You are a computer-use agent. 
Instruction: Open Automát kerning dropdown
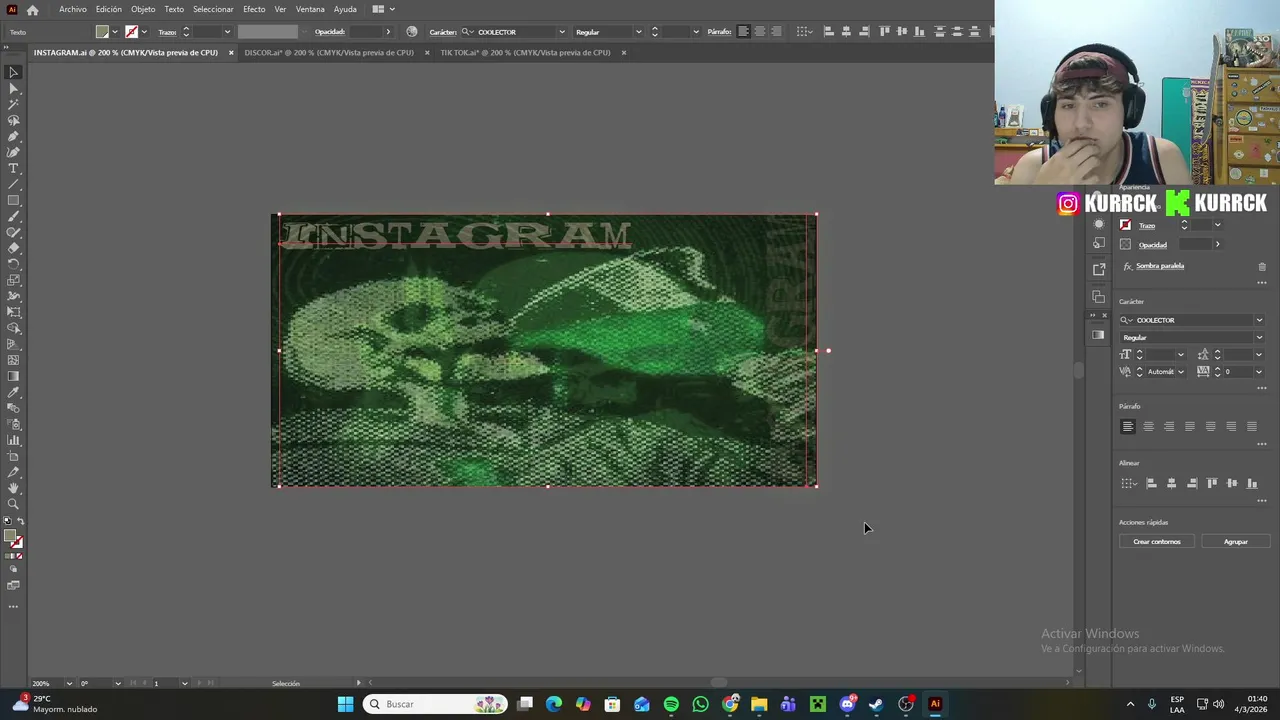click(1180, 372)
